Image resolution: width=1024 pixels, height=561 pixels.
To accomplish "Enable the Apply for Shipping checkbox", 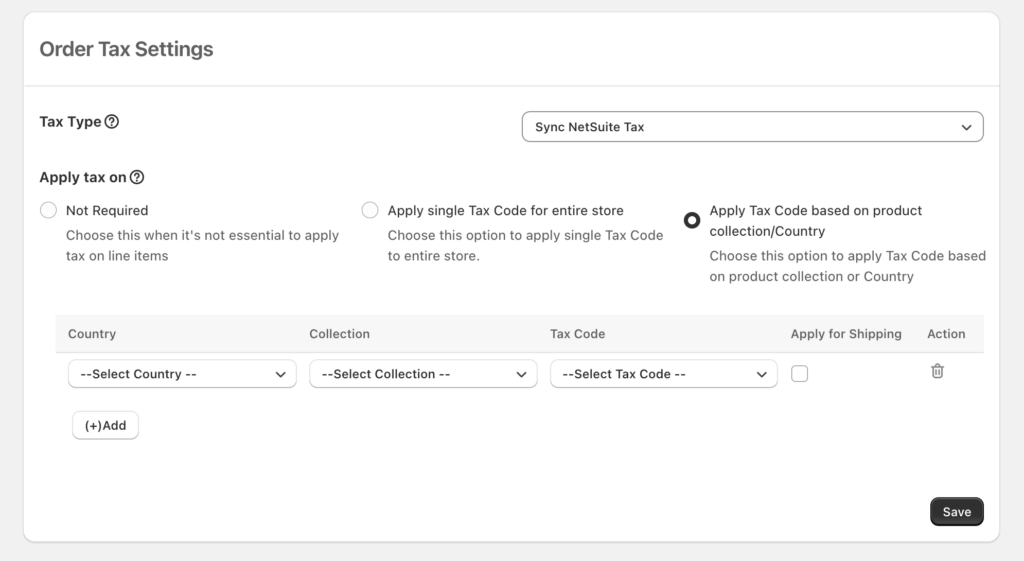I will pos(799,374).
